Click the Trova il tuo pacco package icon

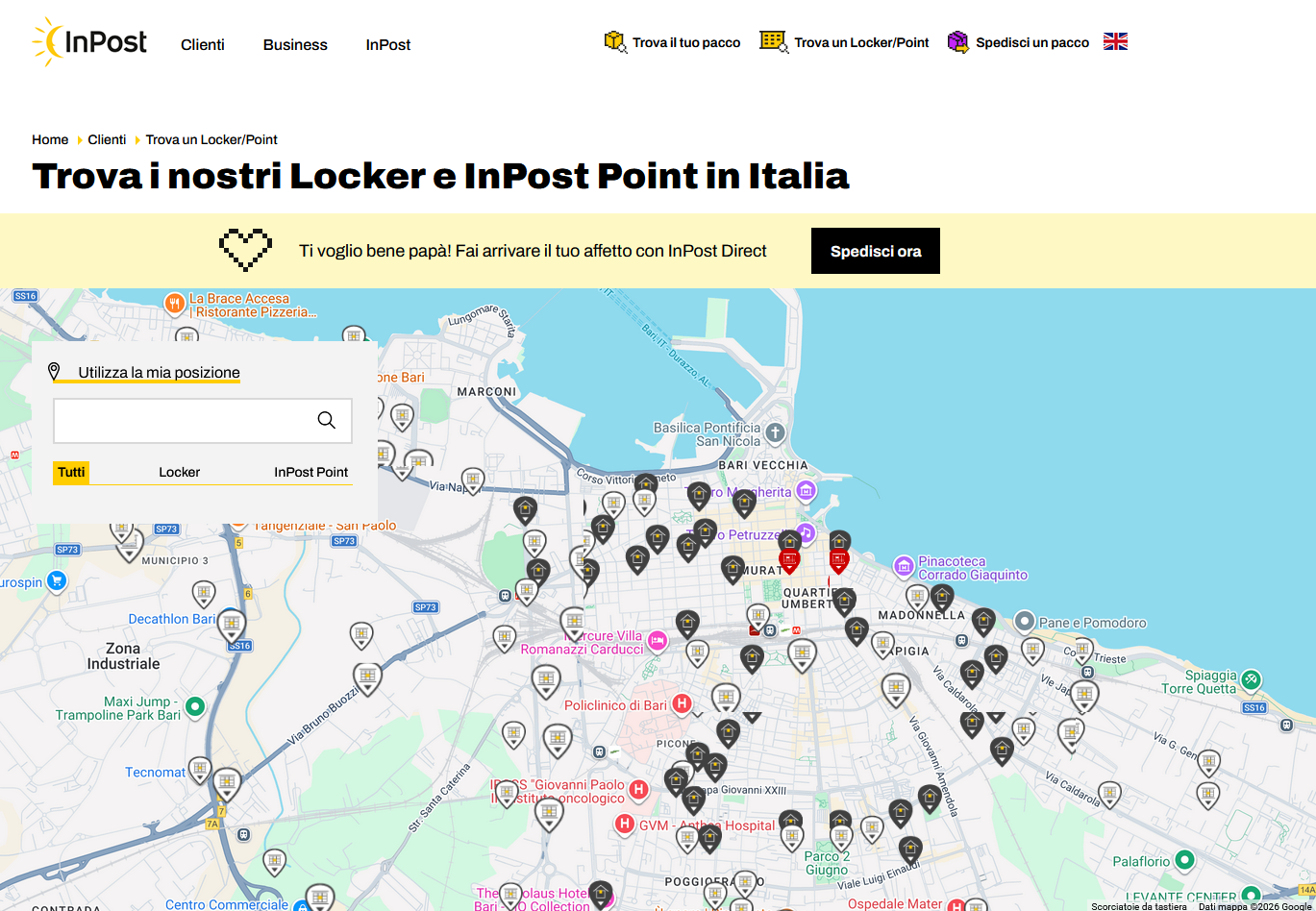click(x=615, y=42)
